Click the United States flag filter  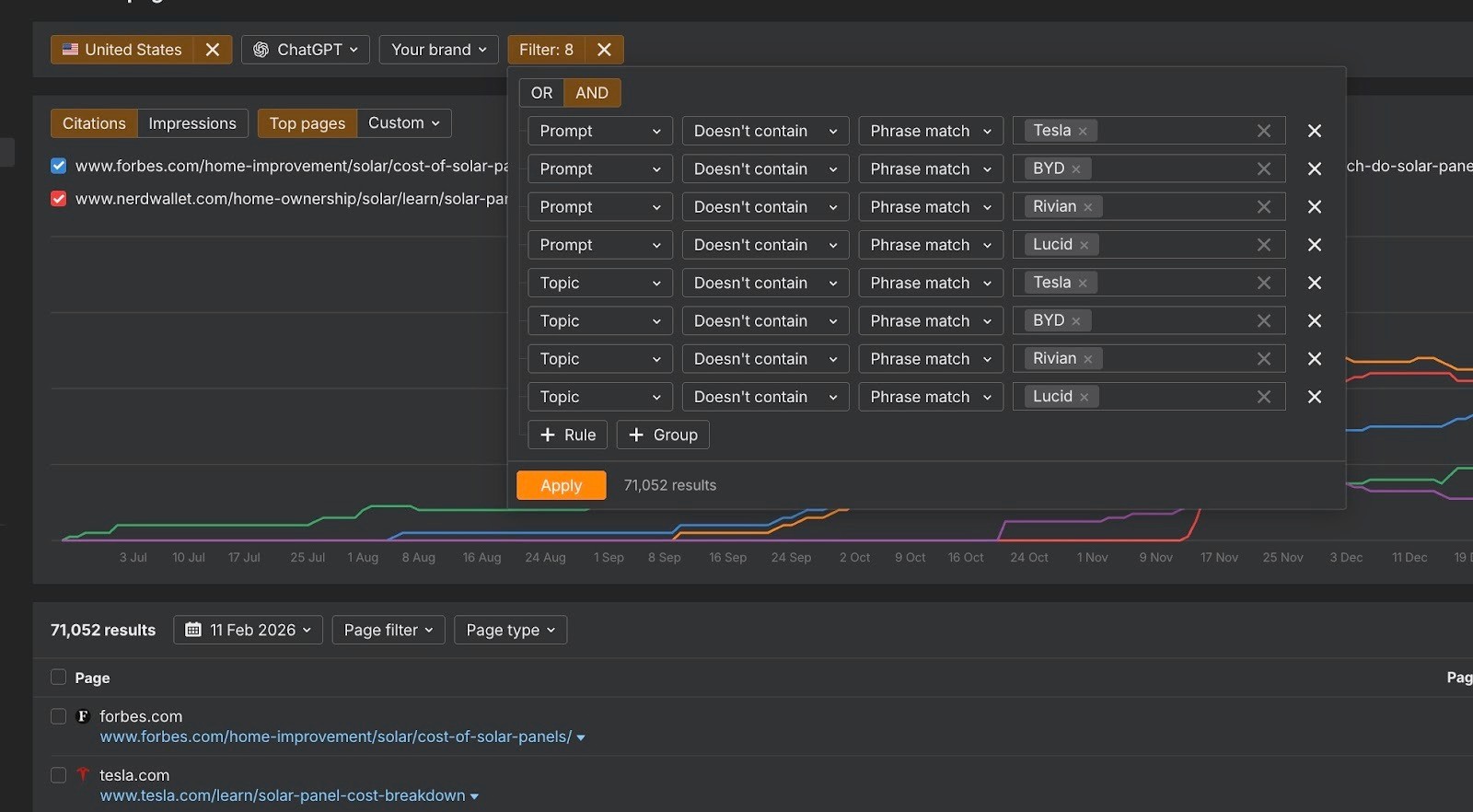point(122,50)
